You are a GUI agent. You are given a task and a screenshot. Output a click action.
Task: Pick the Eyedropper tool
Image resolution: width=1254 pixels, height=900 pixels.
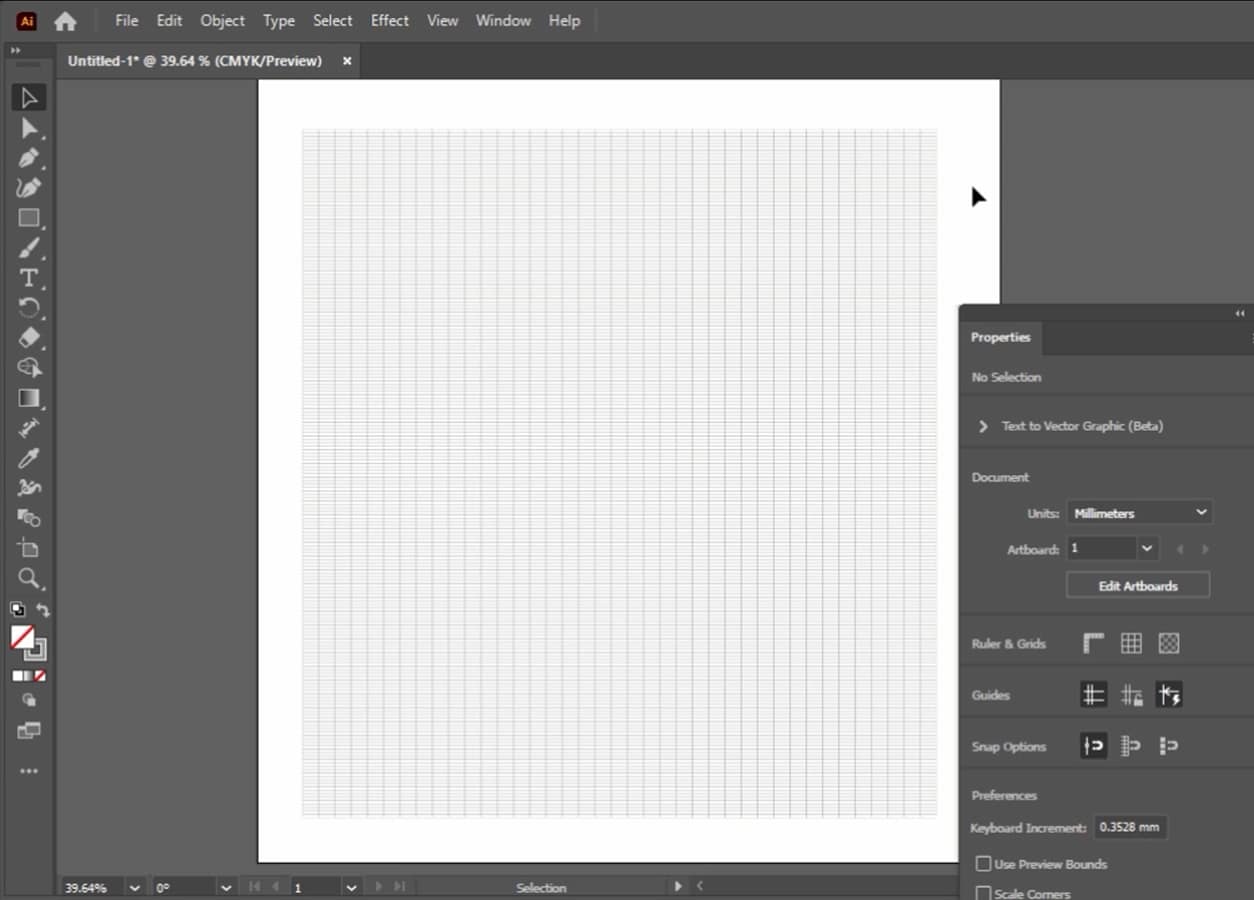28,458
